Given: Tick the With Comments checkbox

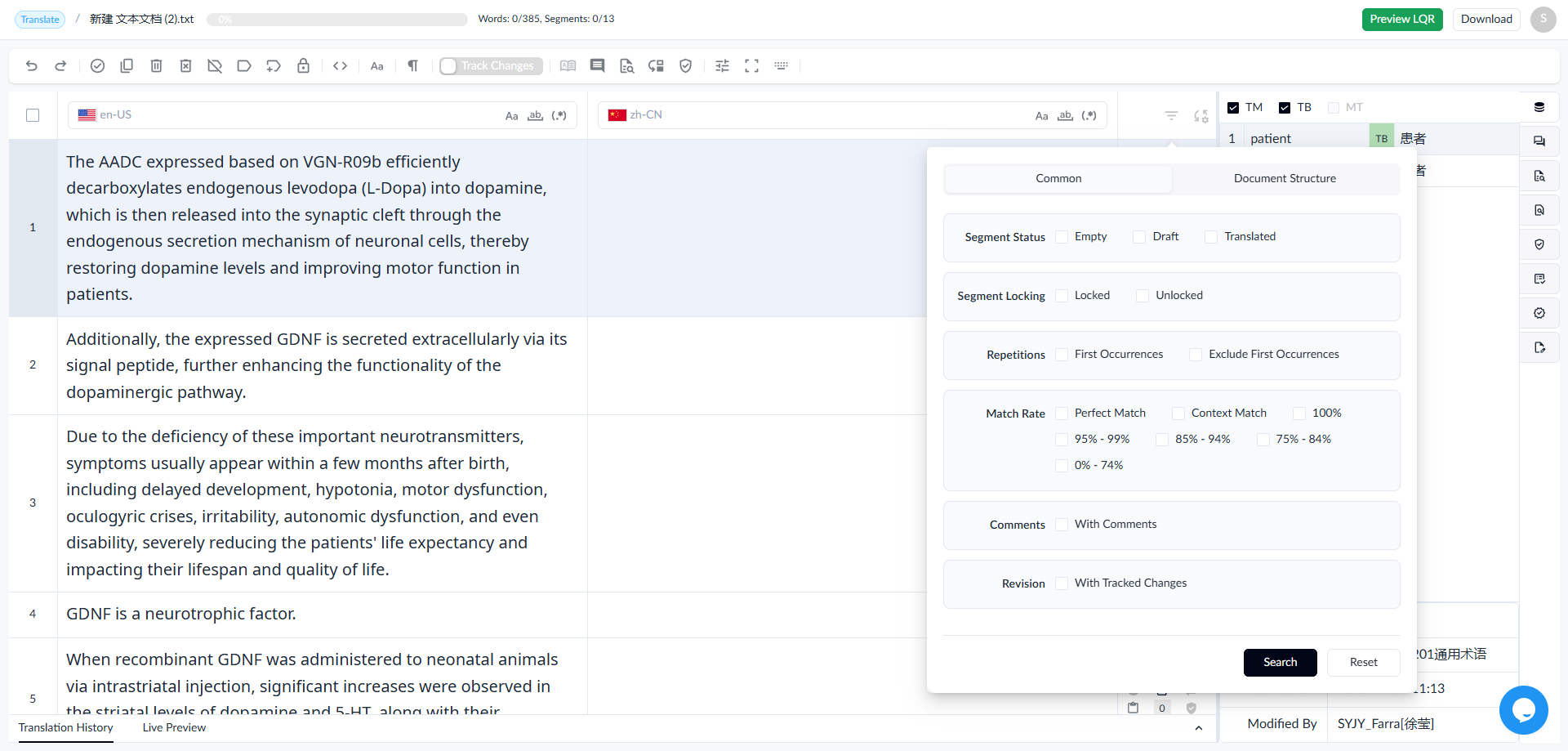Looking at the screenshot, I should coord(1062,525).
